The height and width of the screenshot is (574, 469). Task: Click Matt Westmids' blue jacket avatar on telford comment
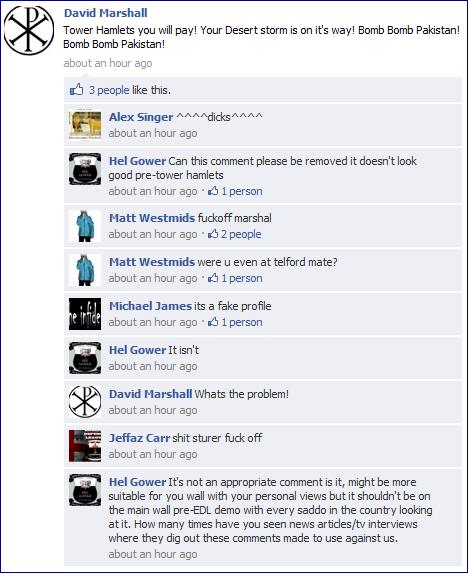[x=85, y=270]
